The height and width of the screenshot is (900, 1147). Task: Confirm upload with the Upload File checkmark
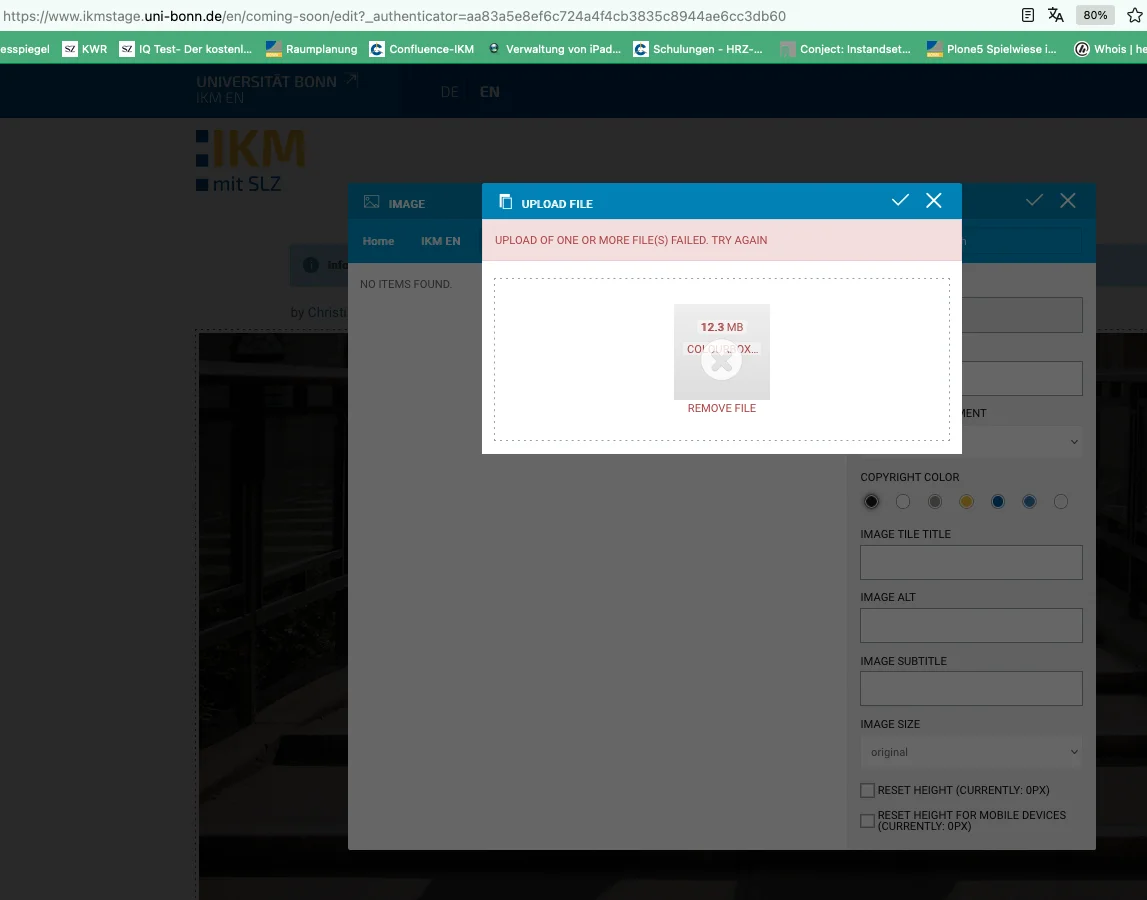click(x=900, y=201)
